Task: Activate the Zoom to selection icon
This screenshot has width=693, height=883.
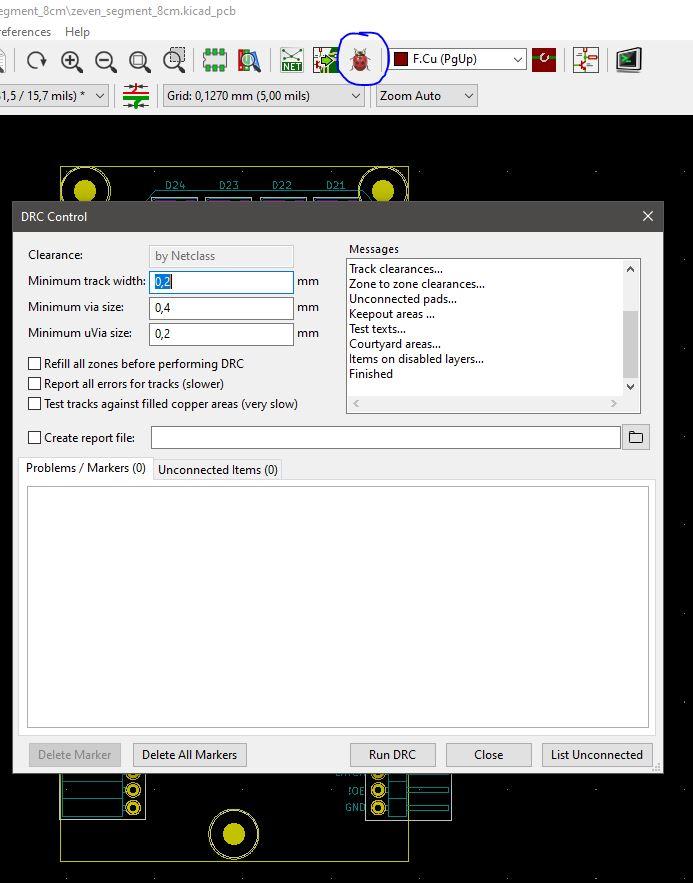Action: click(x=174, y=60)
